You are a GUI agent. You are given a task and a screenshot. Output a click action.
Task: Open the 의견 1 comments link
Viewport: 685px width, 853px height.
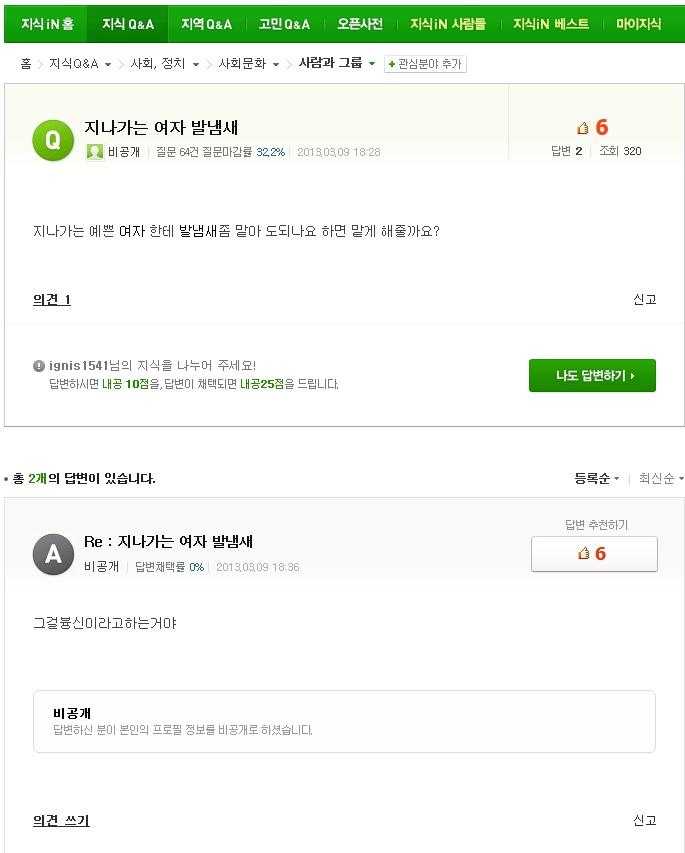click(52, 299)
